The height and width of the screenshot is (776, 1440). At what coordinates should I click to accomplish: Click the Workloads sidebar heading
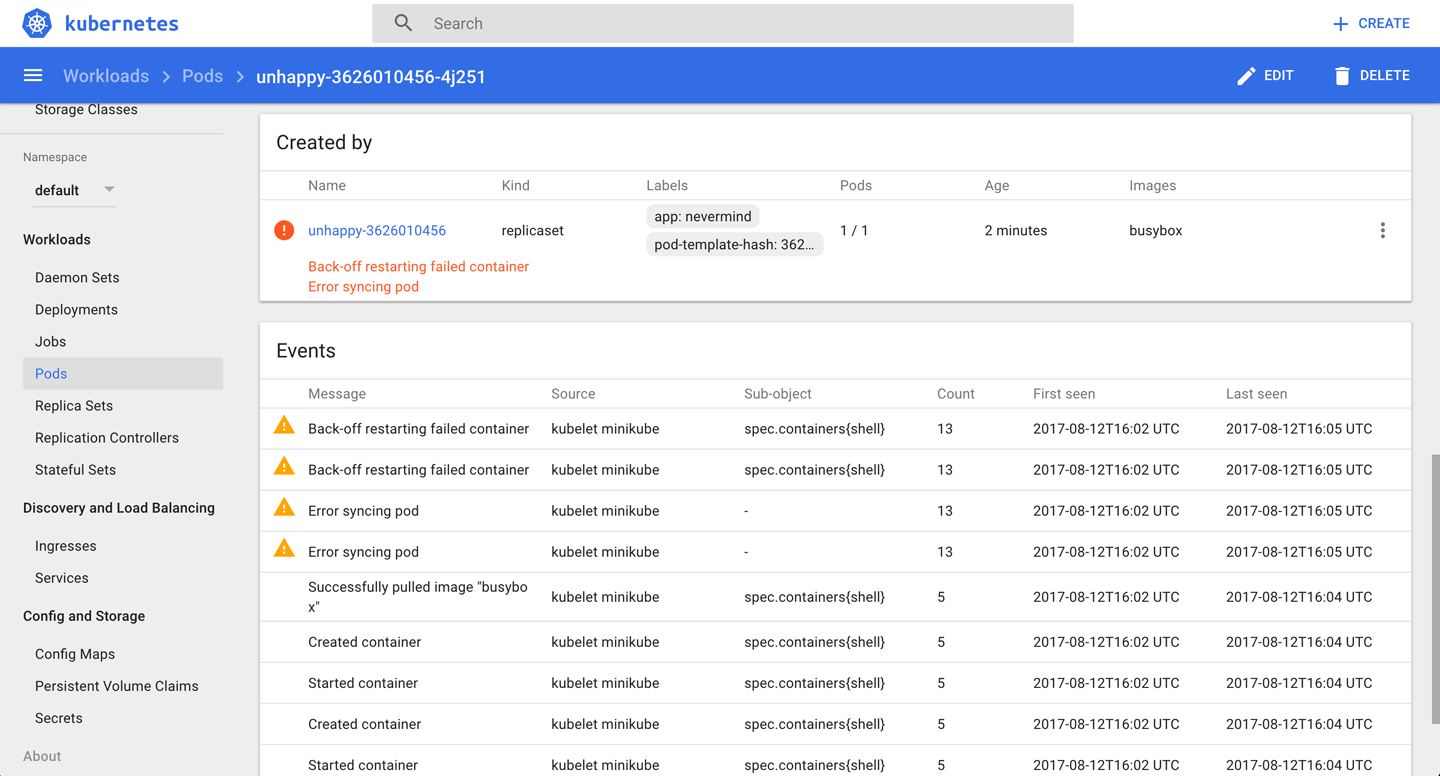(57, 239)
